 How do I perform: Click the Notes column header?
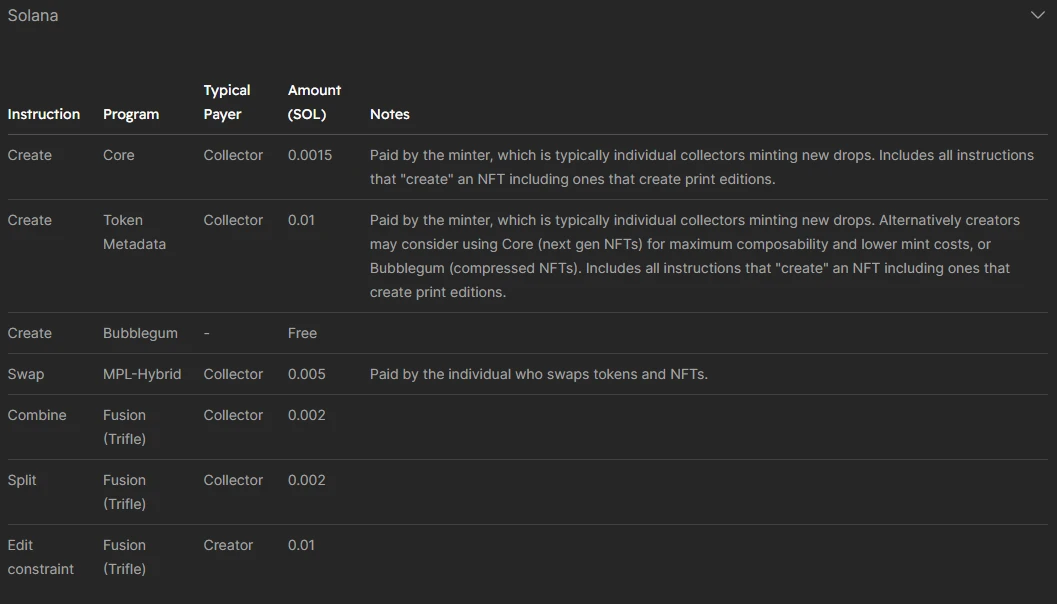coord(389,114)
